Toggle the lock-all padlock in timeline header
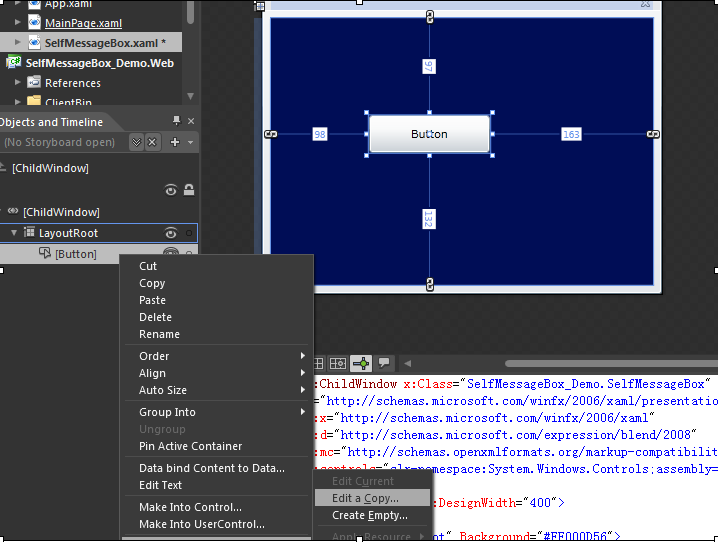 pos(188,190)
